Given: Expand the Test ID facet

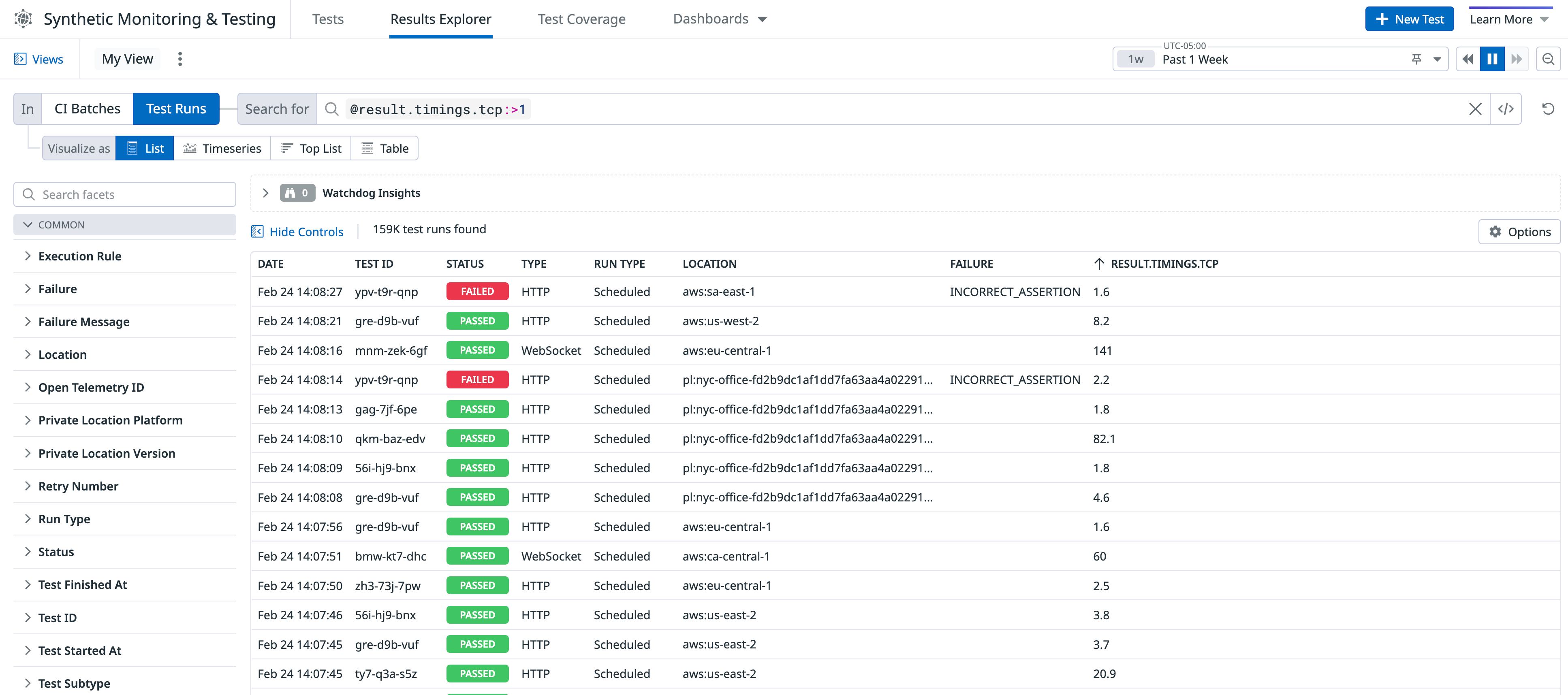Looking at the screenshot, I should tap(125, 618).
